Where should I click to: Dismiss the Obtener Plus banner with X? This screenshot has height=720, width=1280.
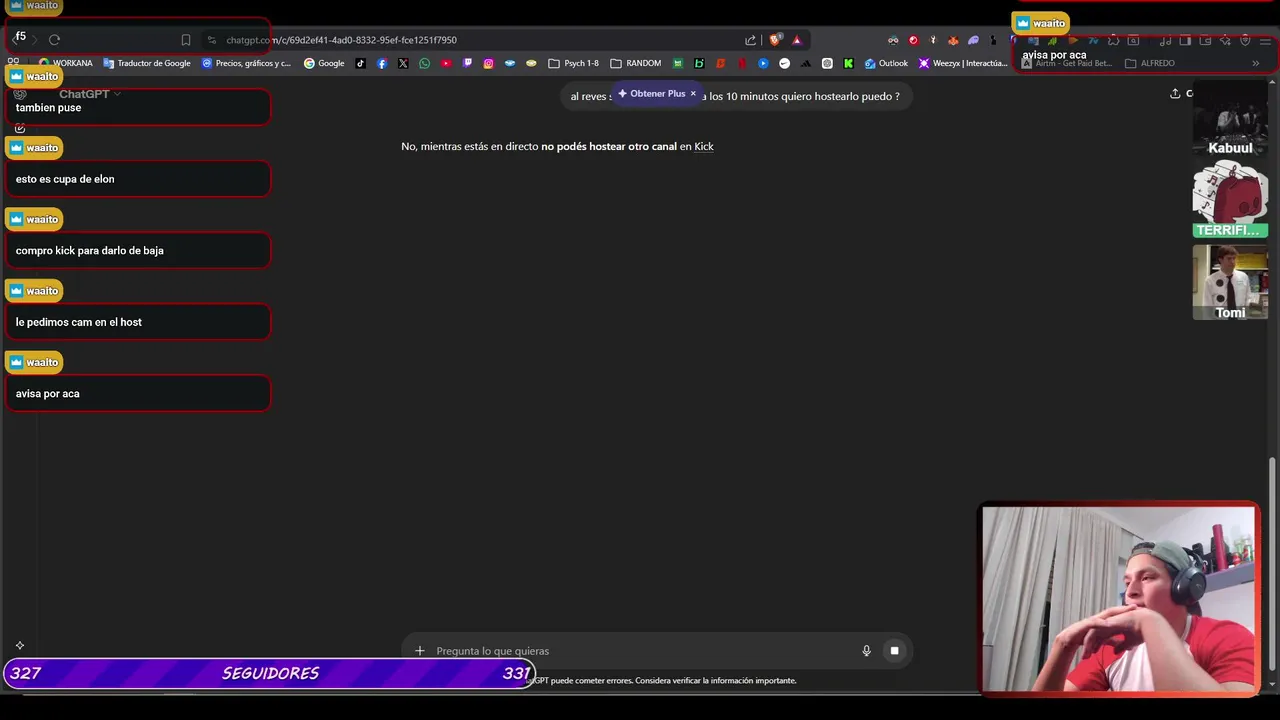[693, 93]
